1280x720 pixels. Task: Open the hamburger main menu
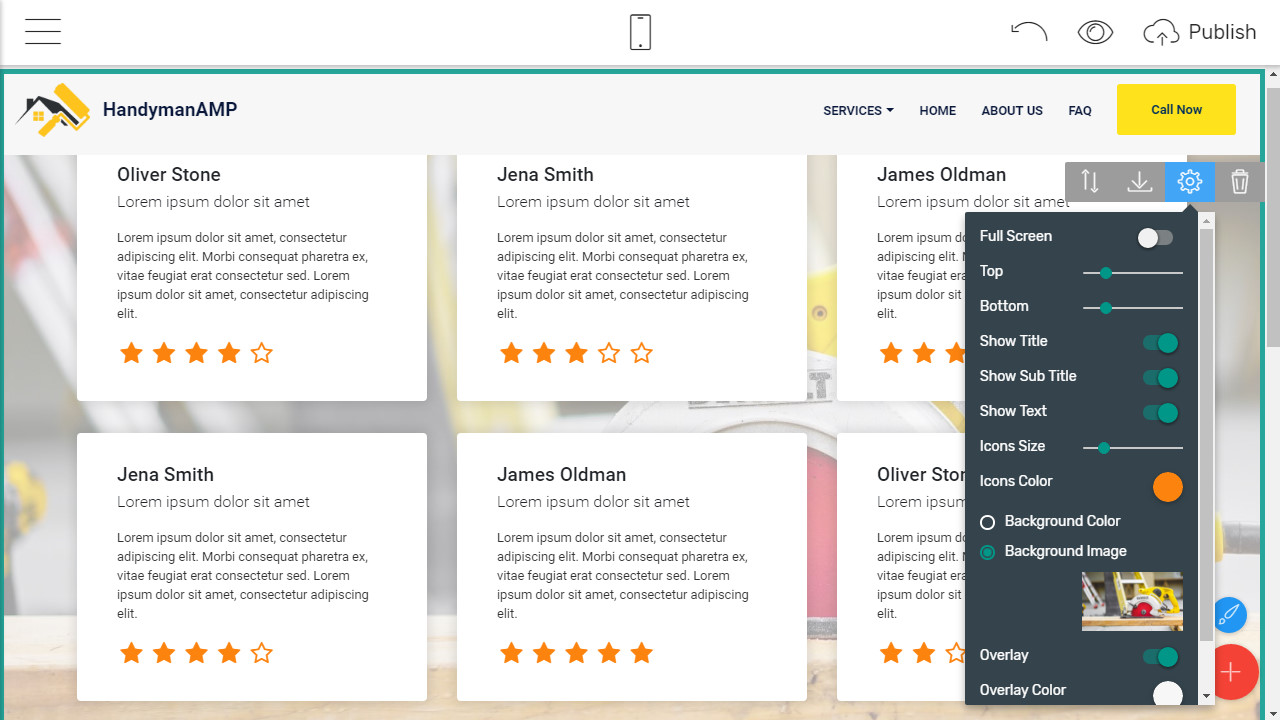click(43, 32)
